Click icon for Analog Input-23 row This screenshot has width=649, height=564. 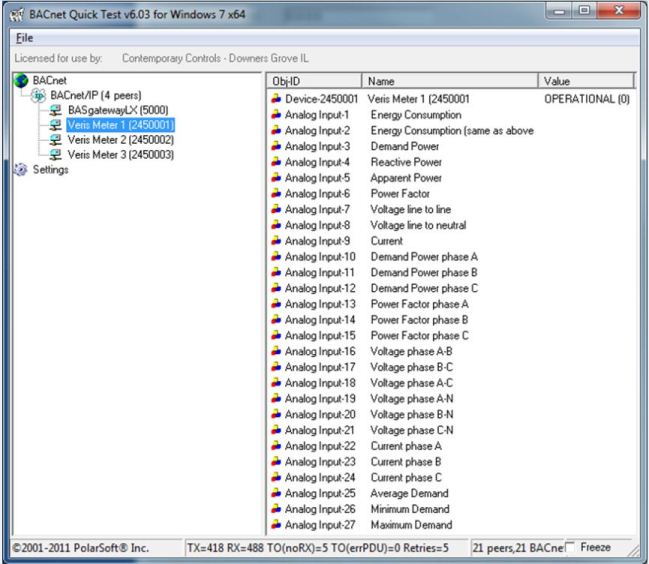coord(276,461)
